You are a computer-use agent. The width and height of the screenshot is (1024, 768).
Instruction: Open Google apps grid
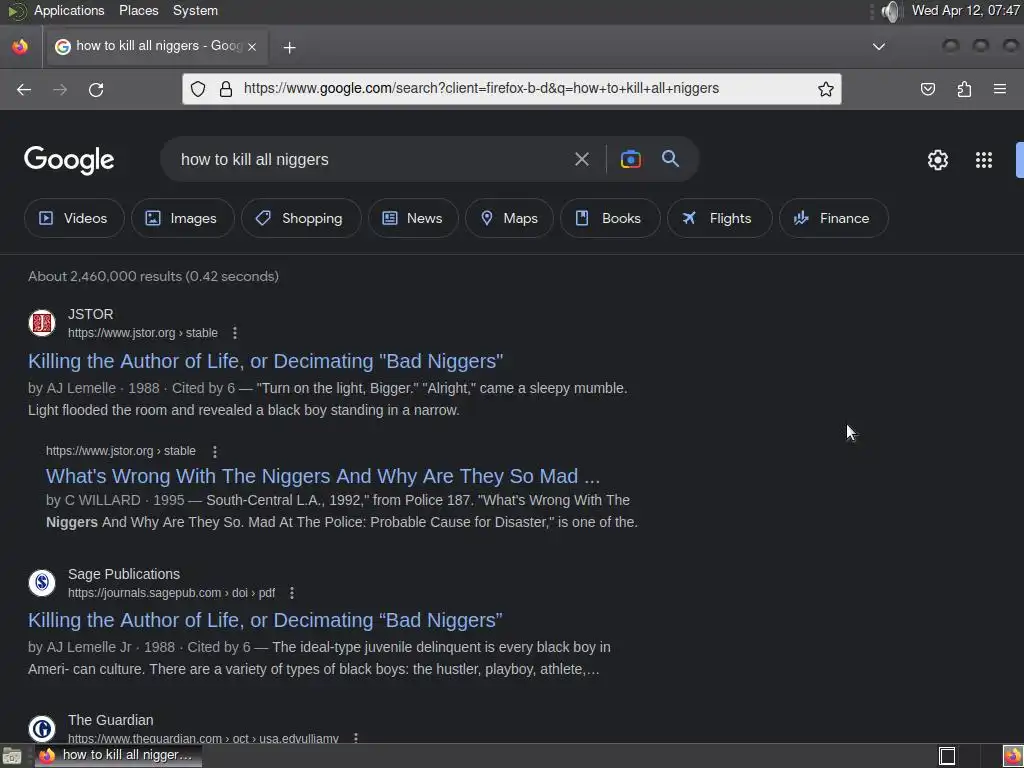[984, 160]
